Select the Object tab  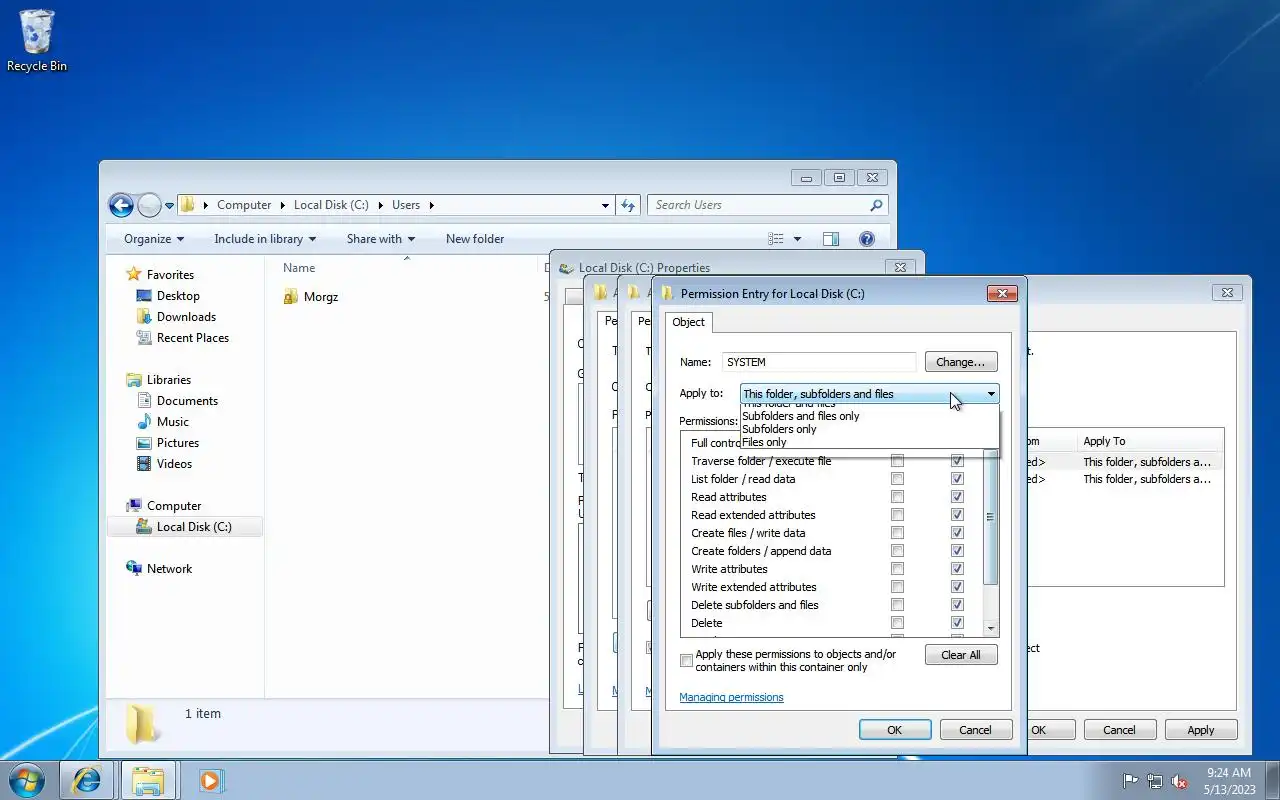[x=688, y=322]
